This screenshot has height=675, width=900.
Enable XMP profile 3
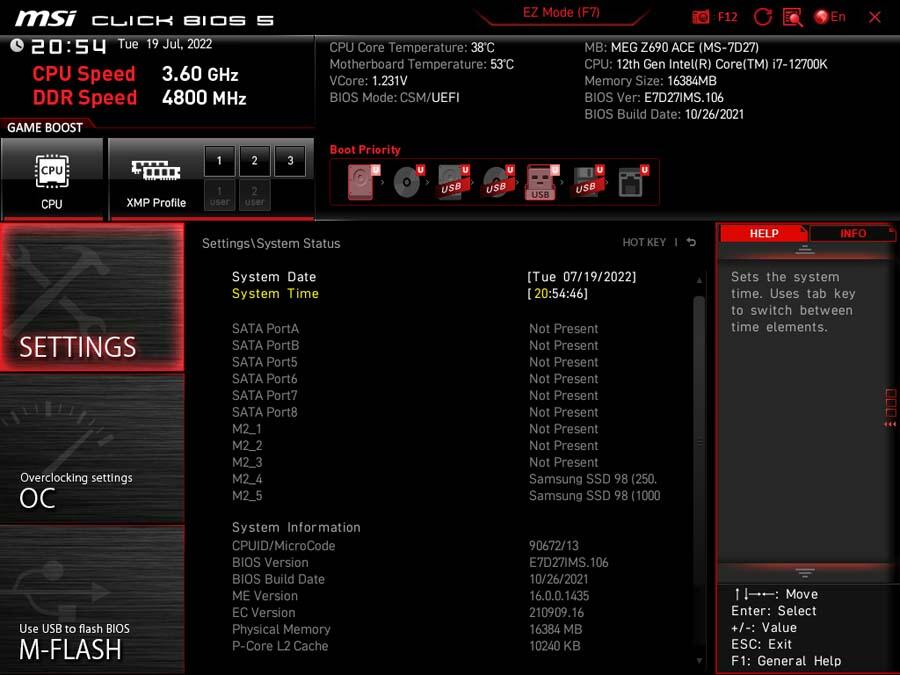[x=290, y=161]
